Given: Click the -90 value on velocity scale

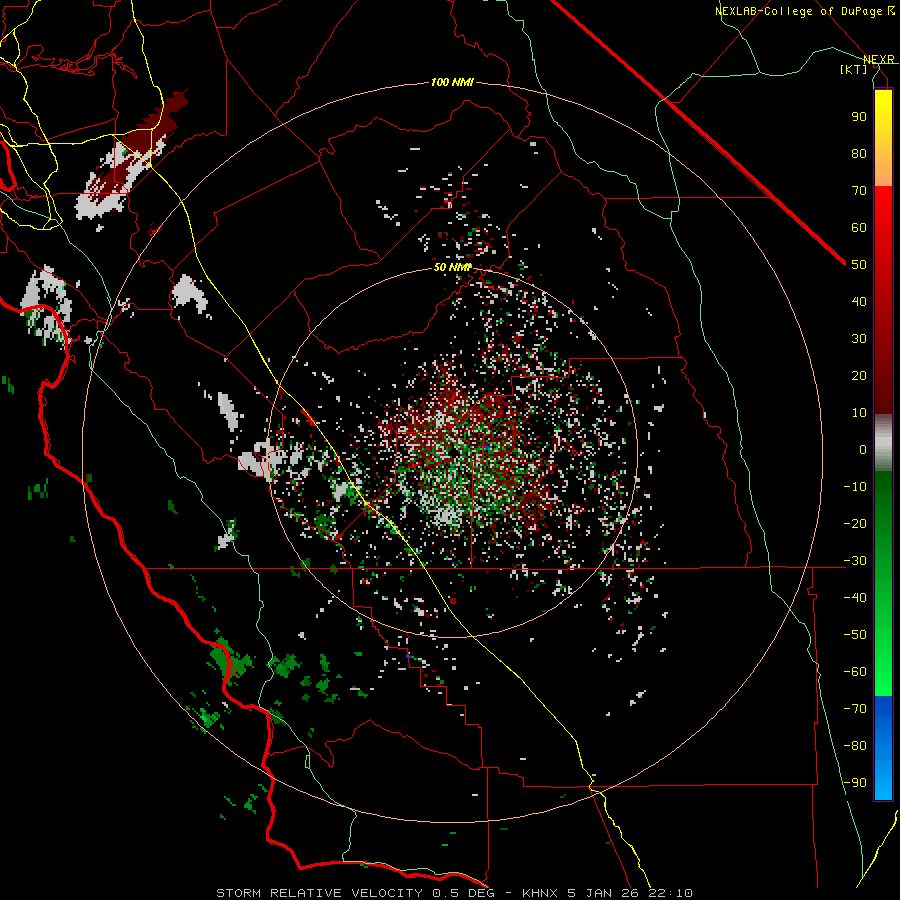Looking at the screenshot, I should coord(855,783).
